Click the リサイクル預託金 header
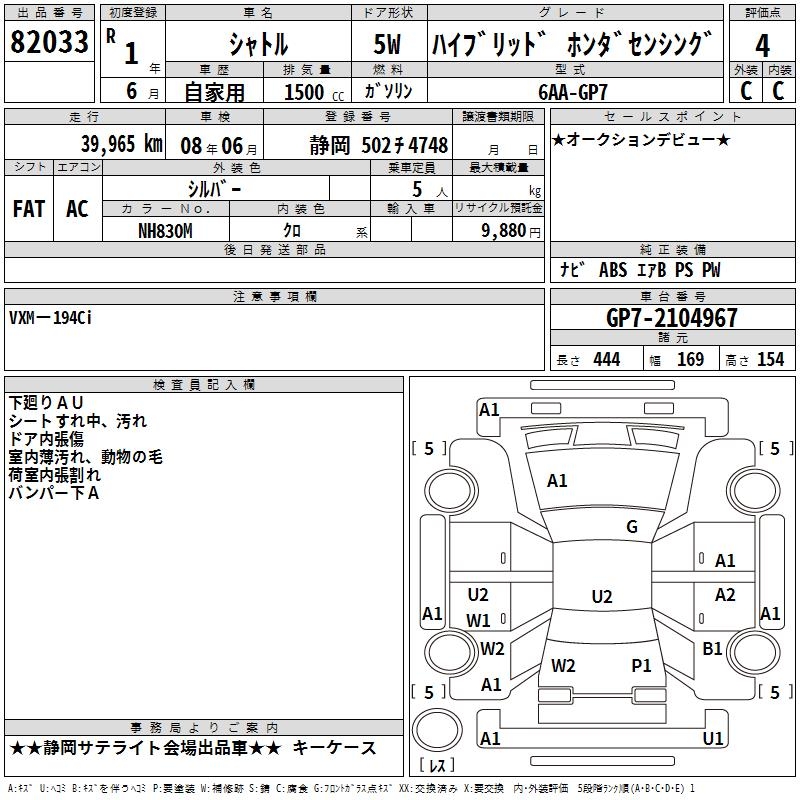 [x=498, y=208]
